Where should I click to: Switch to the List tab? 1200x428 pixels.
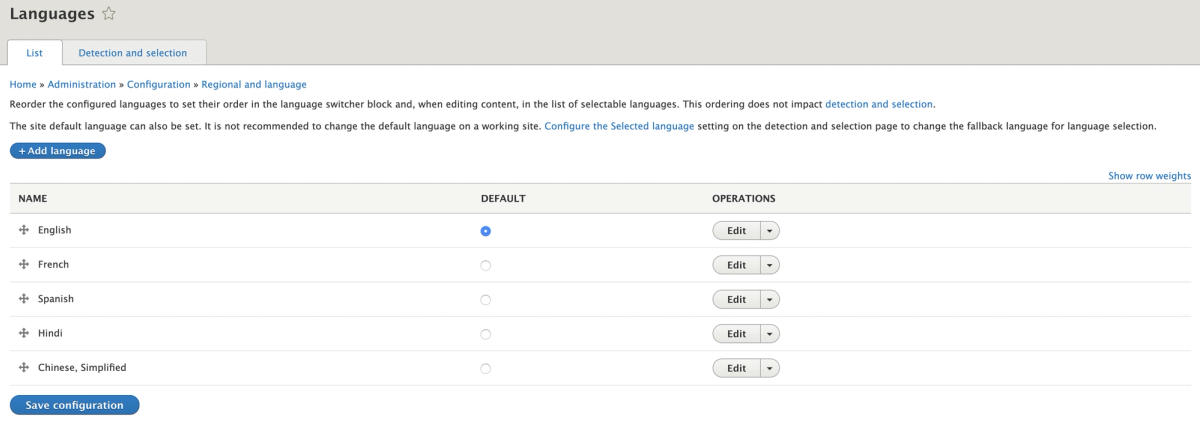[x=34, y=53]
